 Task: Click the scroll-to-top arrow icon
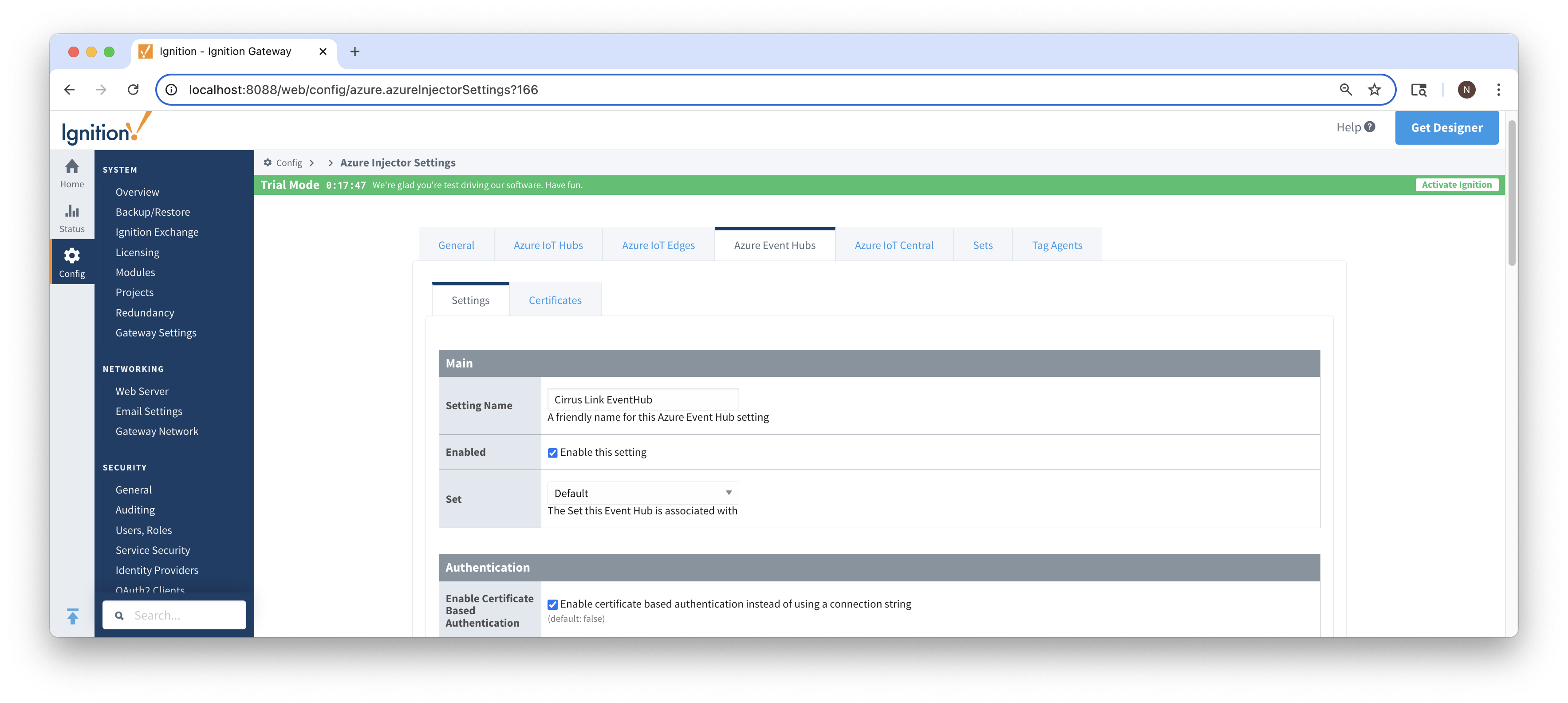(72, 616)
